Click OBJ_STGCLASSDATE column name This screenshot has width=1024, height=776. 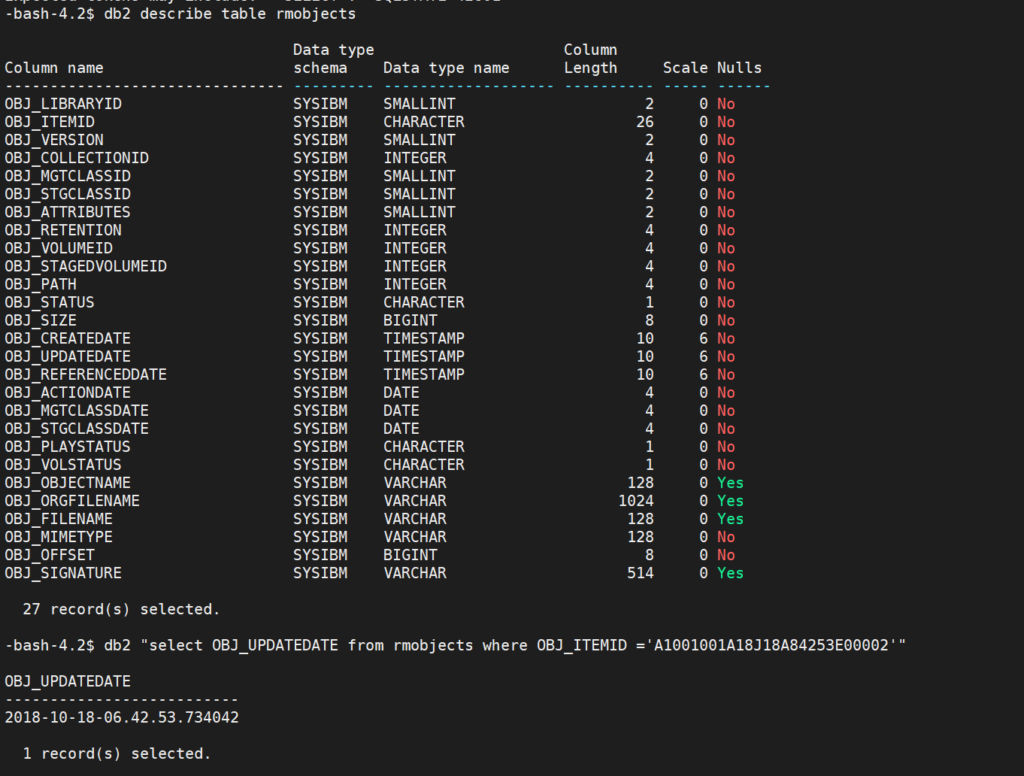pos(76,429)
